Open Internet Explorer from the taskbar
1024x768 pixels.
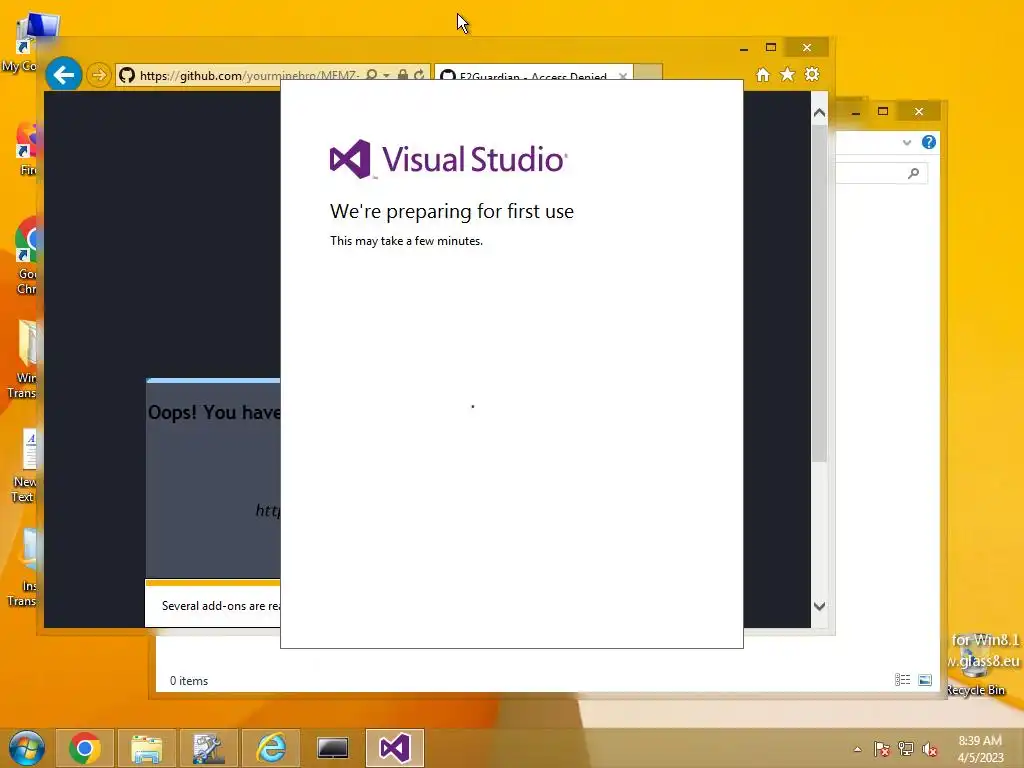click(270, 748)
